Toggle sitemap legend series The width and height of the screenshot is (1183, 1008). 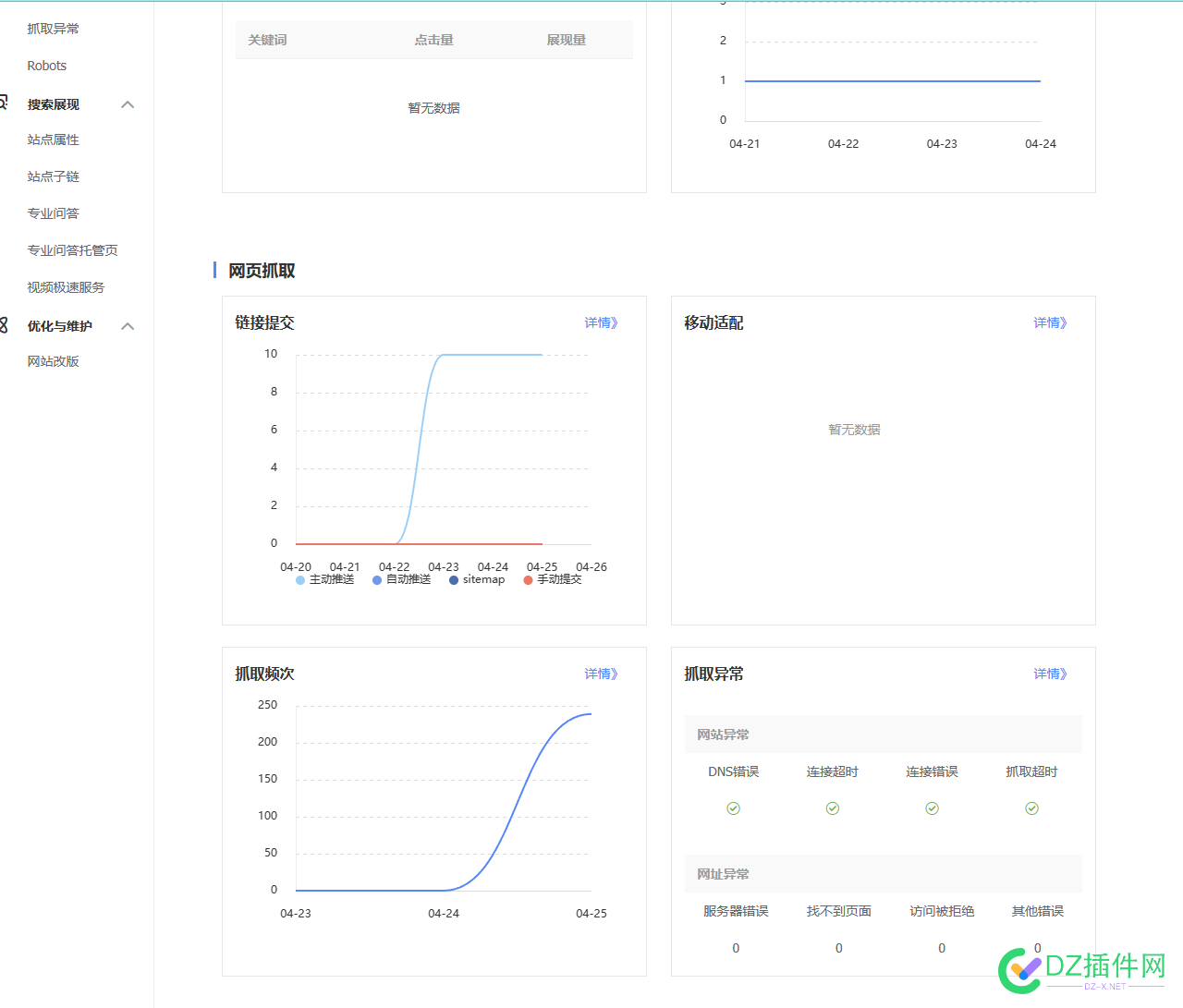point(477,579)
